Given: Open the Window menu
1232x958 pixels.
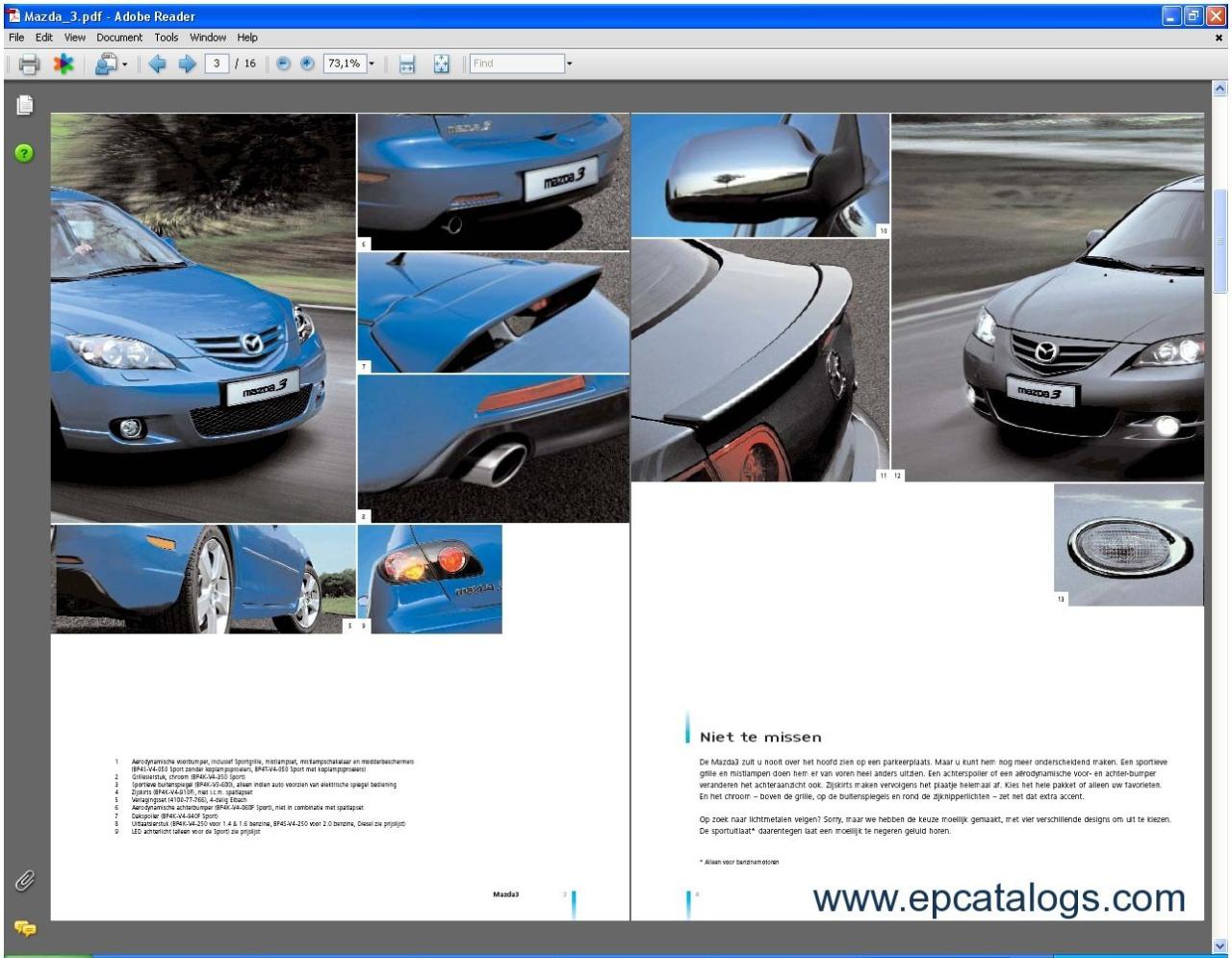Looking at the screenshot, I should [208, 38].
